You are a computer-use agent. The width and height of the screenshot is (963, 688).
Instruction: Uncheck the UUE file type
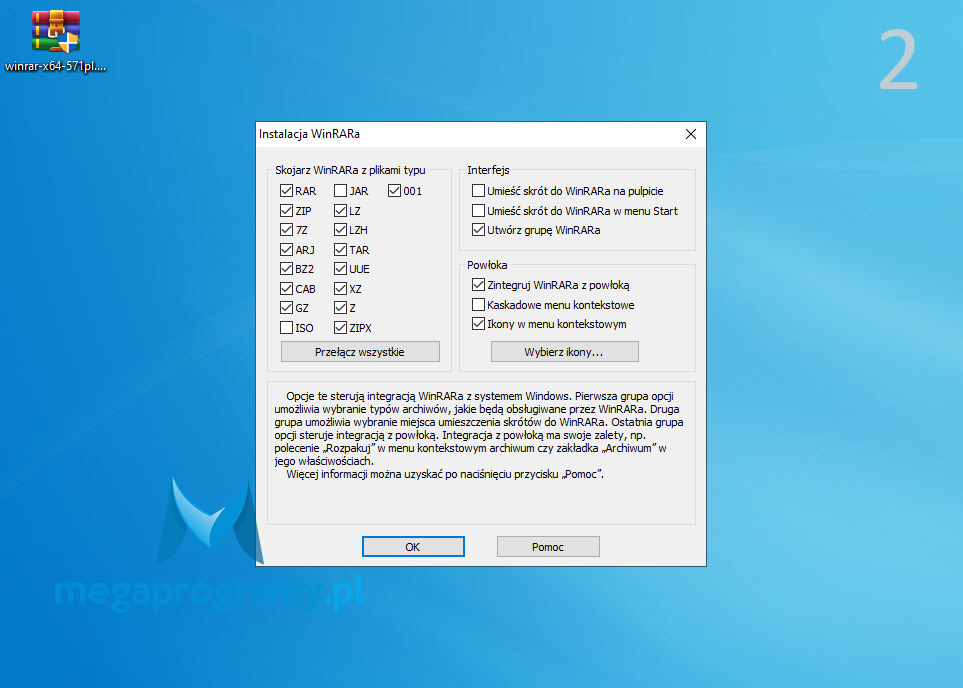tap(340, 269)
